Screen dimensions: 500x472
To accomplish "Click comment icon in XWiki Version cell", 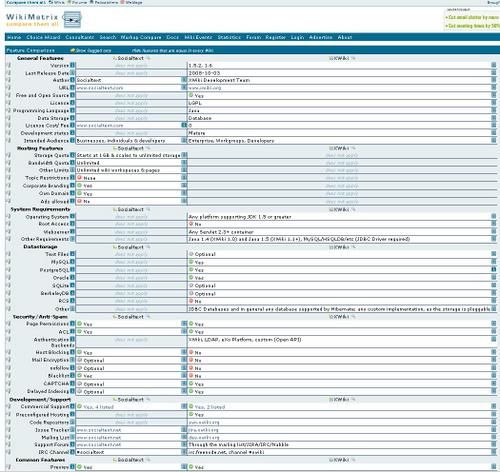I will (494, 65).
